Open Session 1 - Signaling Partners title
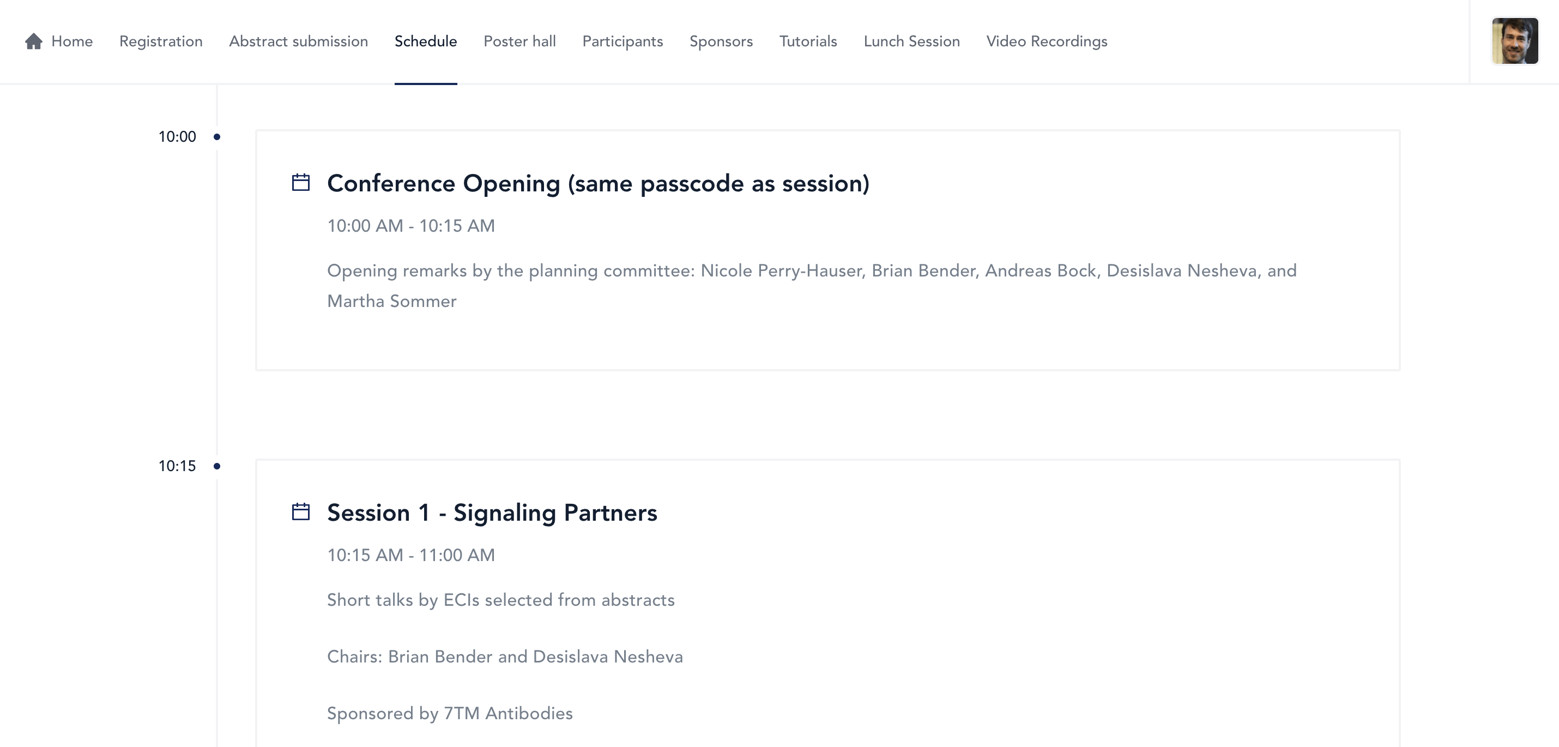Viewport: 1559px width, 747px height. click(x=492, y=513)
